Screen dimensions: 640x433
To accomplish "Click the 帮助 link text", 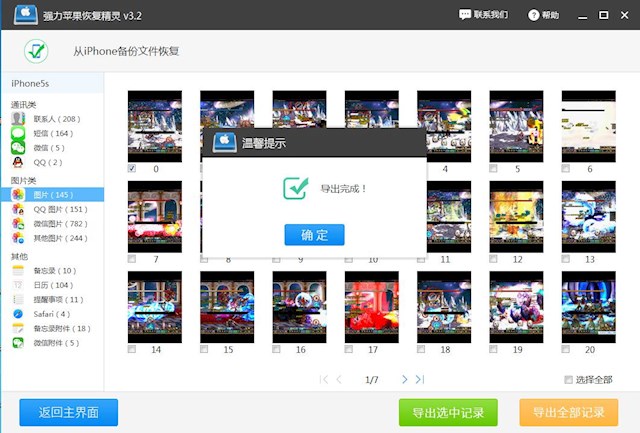I will (551, 15).
